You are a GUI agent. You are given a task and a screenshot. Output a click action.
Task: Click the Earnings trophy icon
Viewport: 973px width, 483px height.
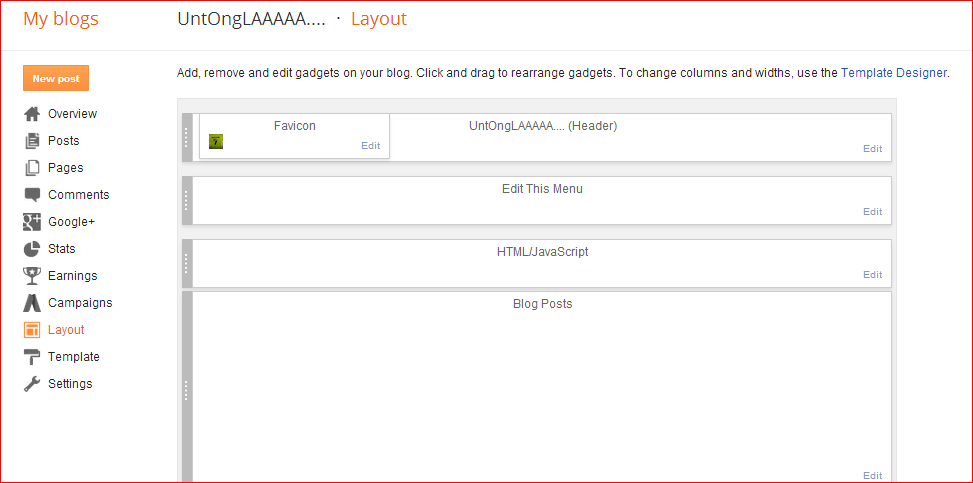point(32,276)
